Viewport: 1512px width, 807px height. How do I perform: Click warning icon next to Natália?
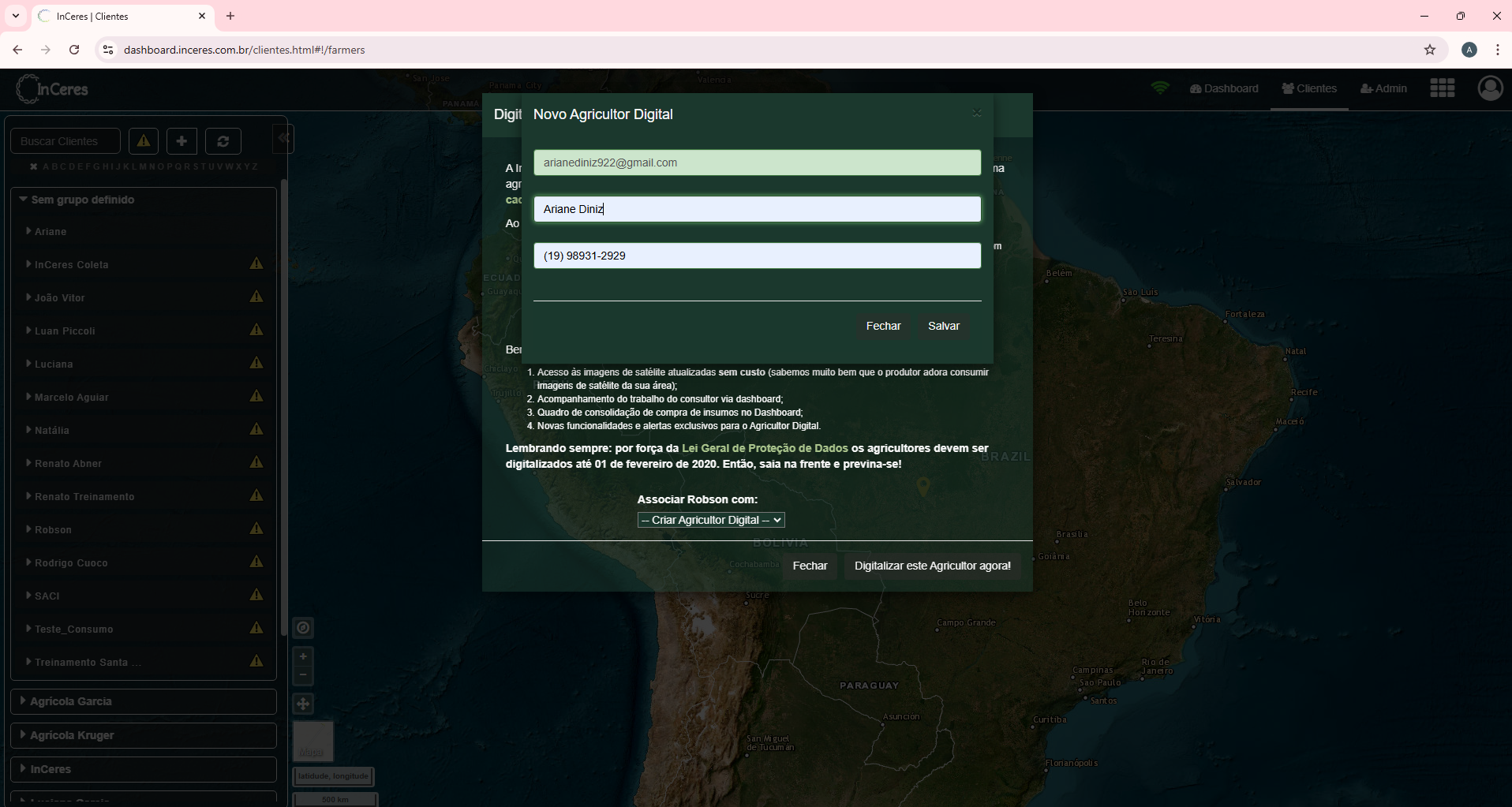256,429
